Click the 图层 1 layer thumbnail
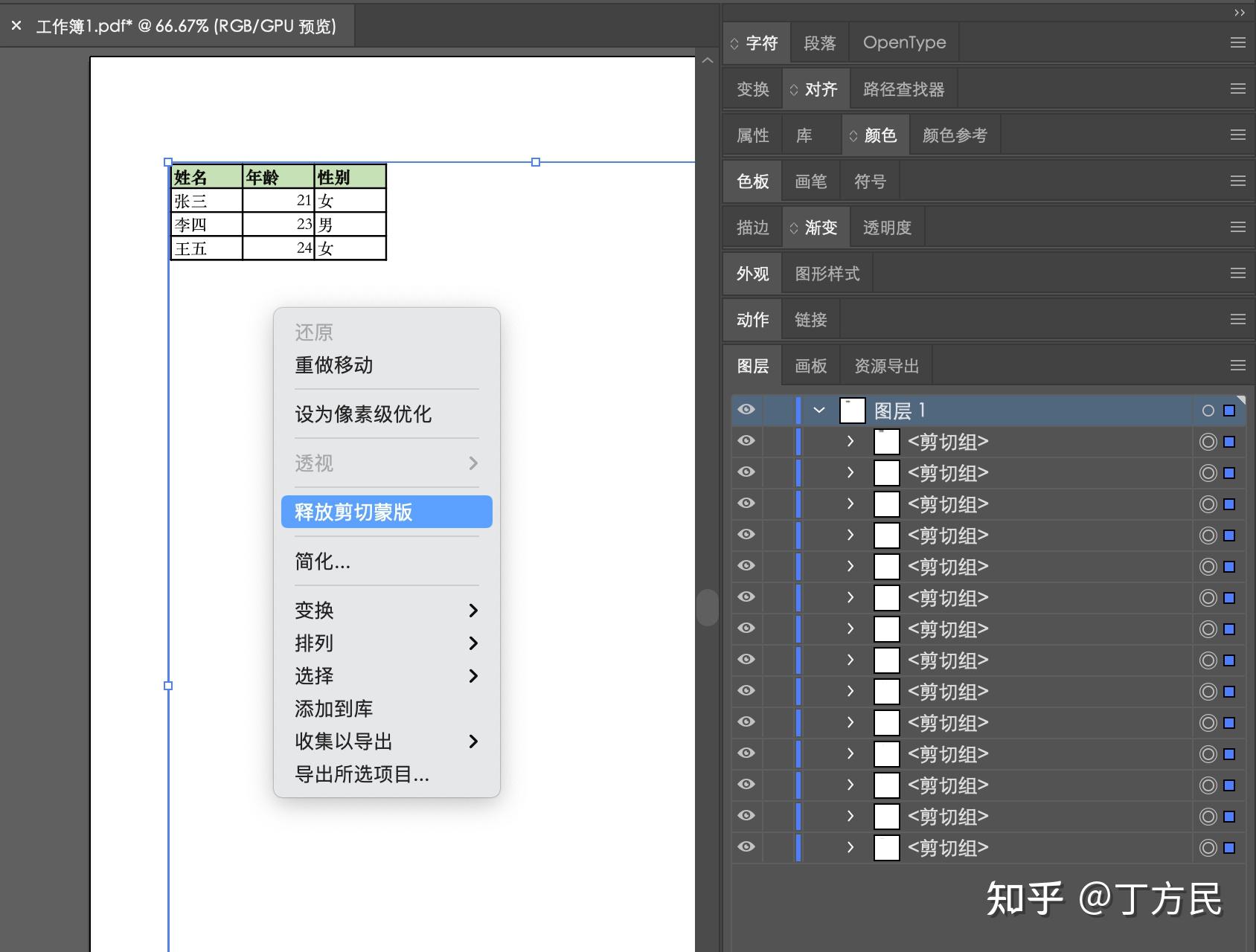The height and width of the screenshot is (952, 1256). click(852, 410)
